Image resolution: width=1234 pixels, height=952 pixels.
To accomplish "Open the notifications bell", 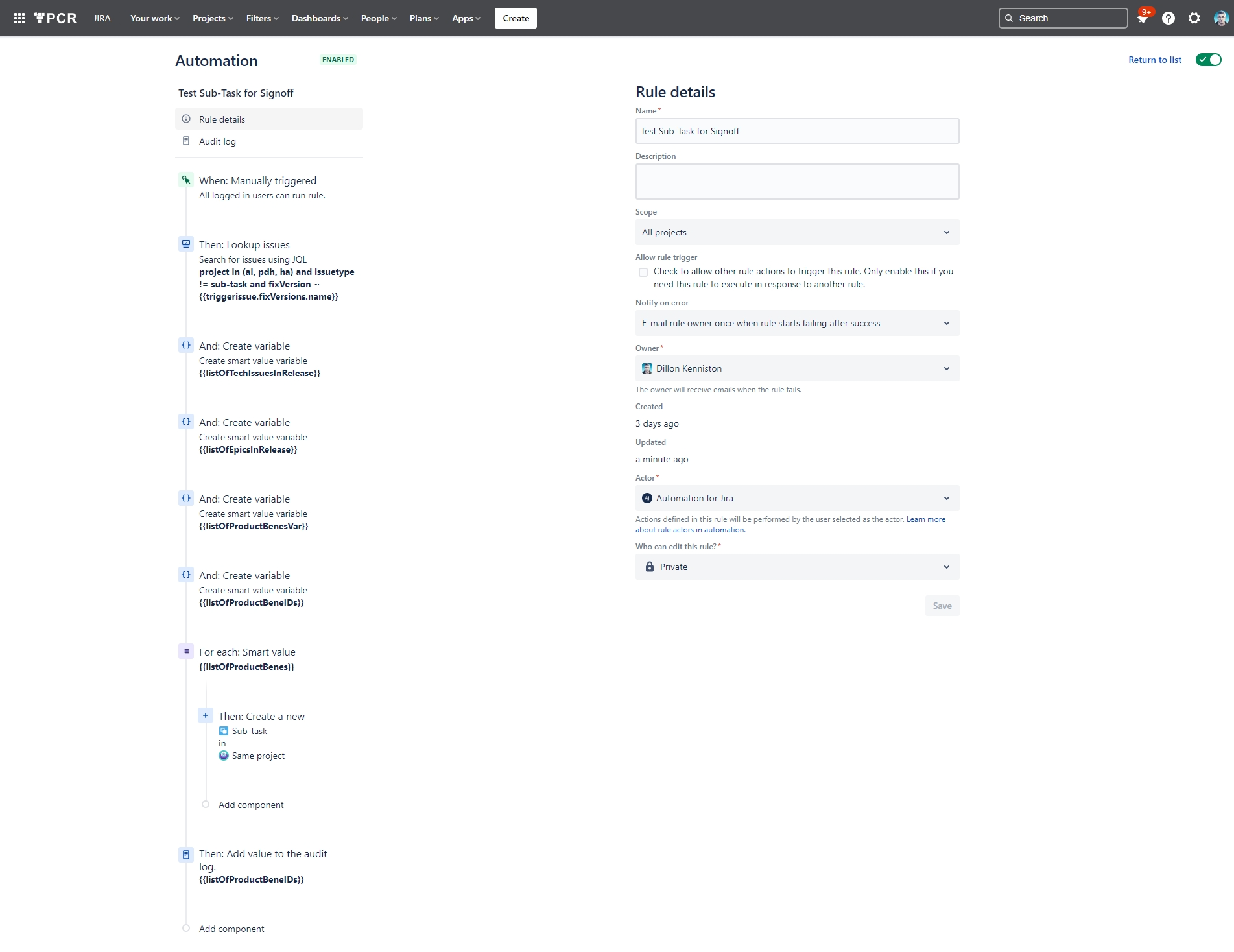I will coord(1143,18).
